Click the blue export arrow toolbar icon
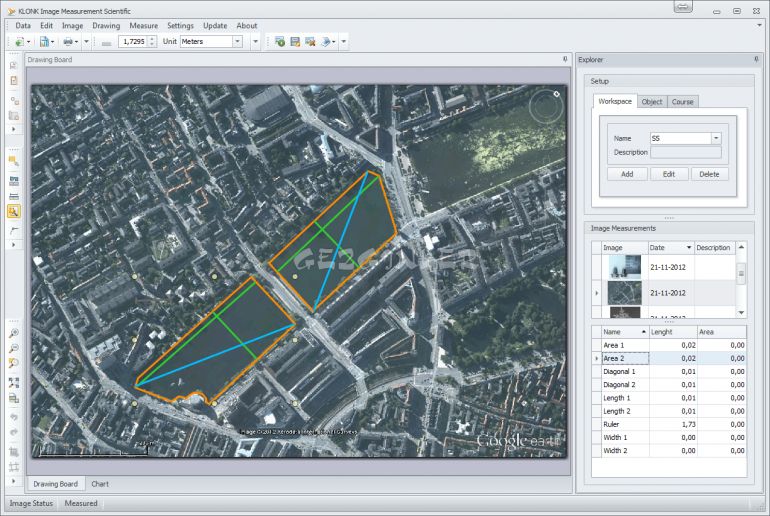Viewport: 770px width, 516px height. point(326,42)
